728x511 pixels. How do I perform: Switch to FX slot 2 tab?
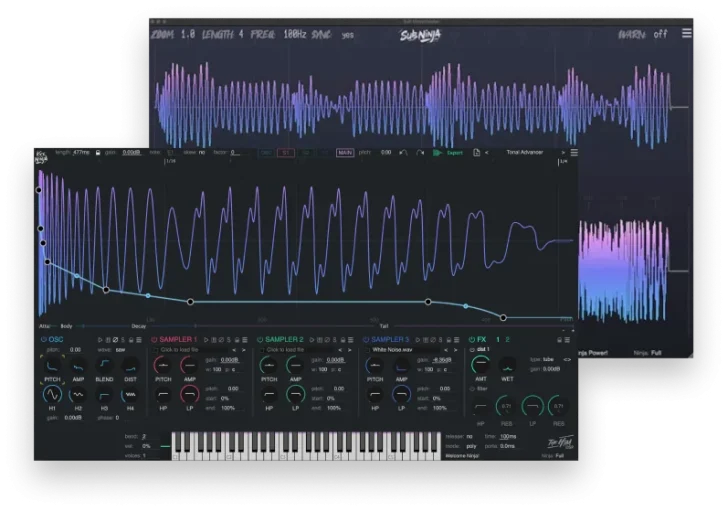click(x=509, y=340)
